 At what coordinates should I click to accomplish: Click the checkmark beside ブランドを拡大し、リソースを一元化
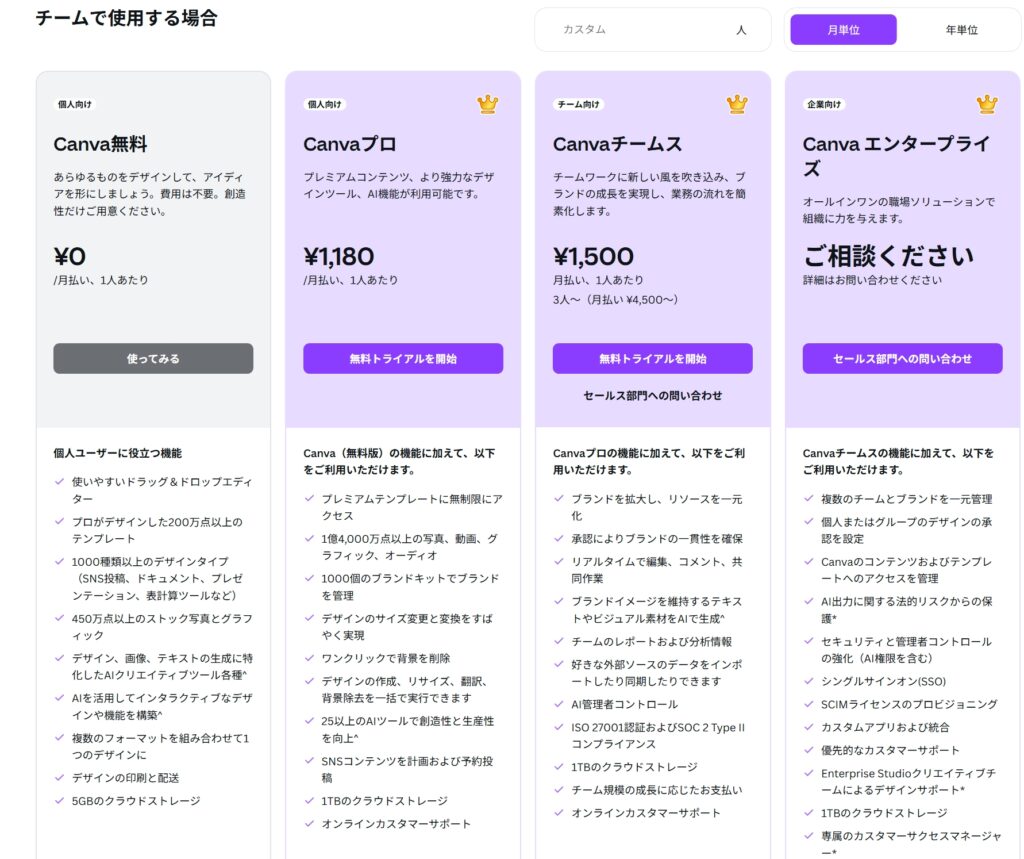(559, 498)
